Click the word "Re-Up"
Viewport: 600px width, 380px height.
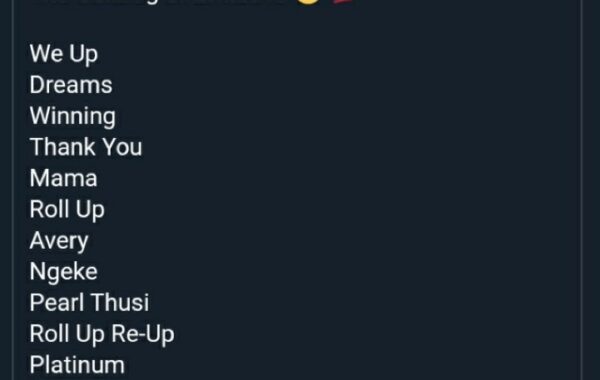(143, 334)
